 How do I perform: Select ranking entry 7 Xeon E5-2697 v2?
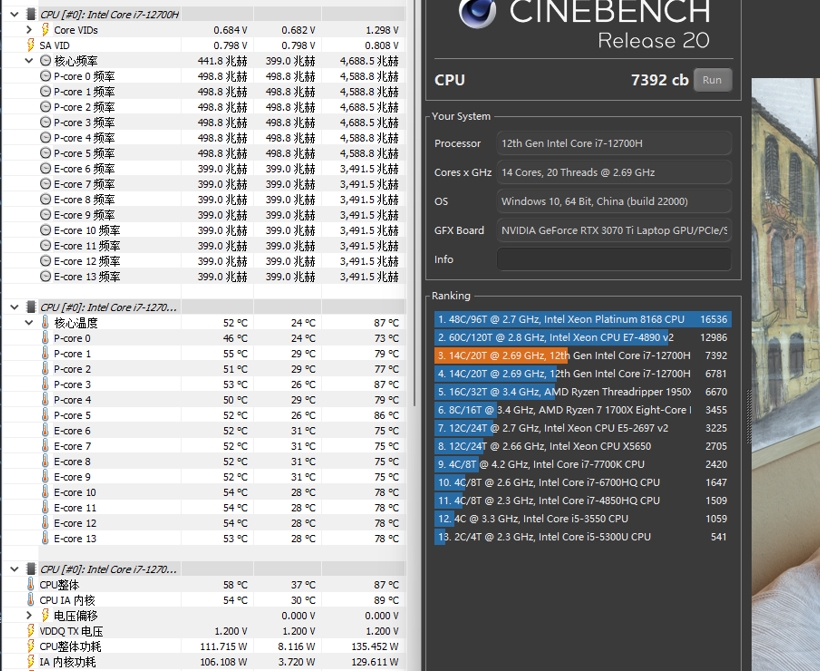tap(583, 428)
